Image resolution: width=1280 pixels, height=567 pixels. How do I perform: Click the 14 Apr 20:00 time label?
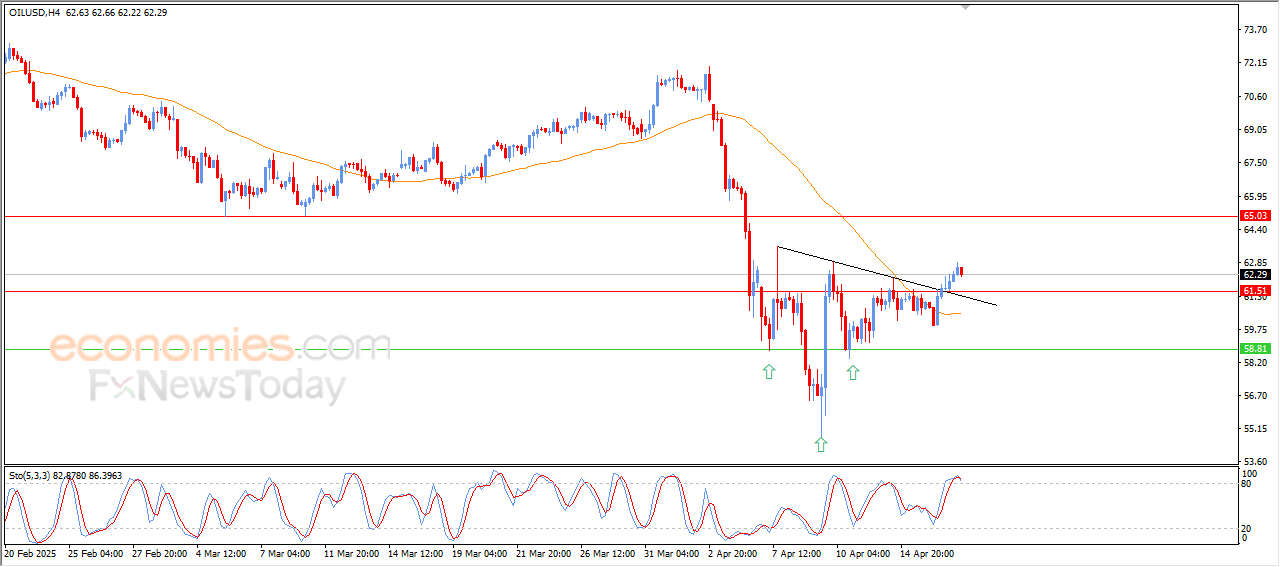pyautogui.click(x=924, y=552)
